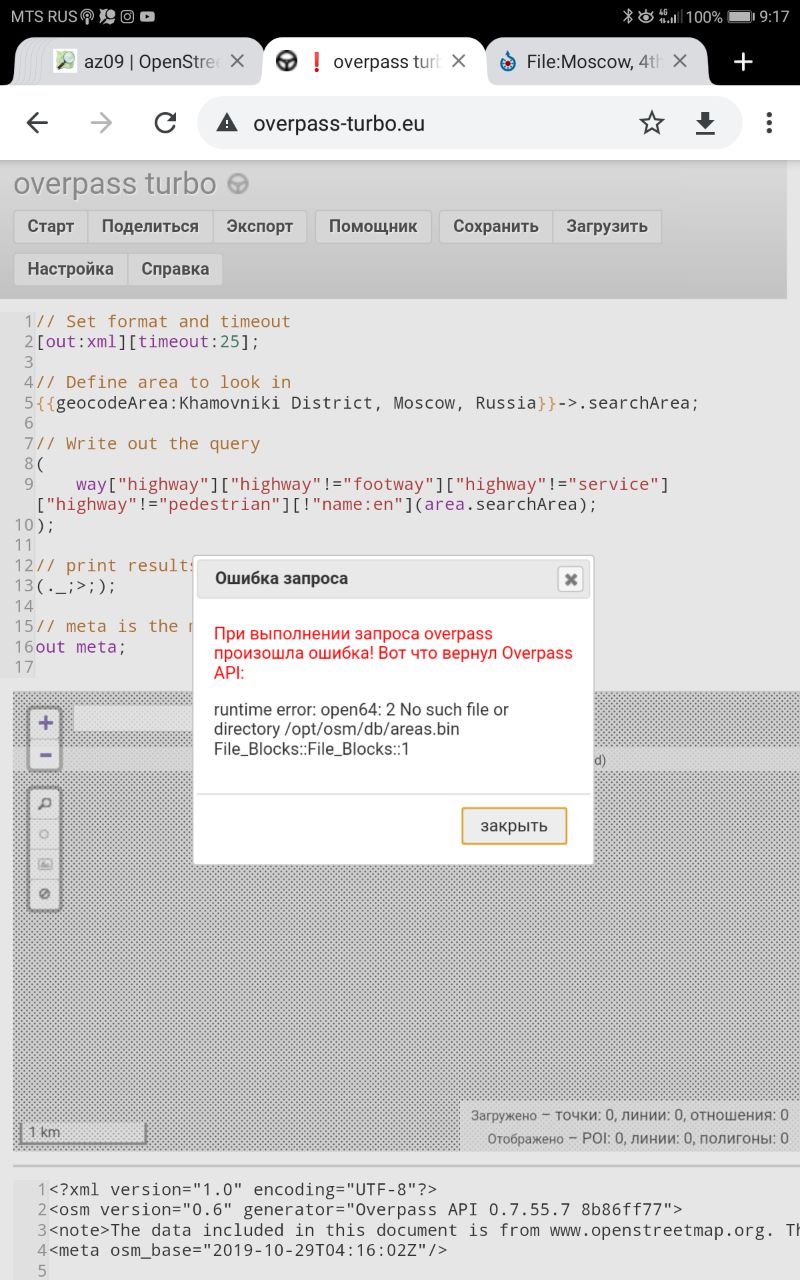Close the az09 OpenStreetMap tab
Viewport: 800px width, 1280px height.
(x=237, y=61)
